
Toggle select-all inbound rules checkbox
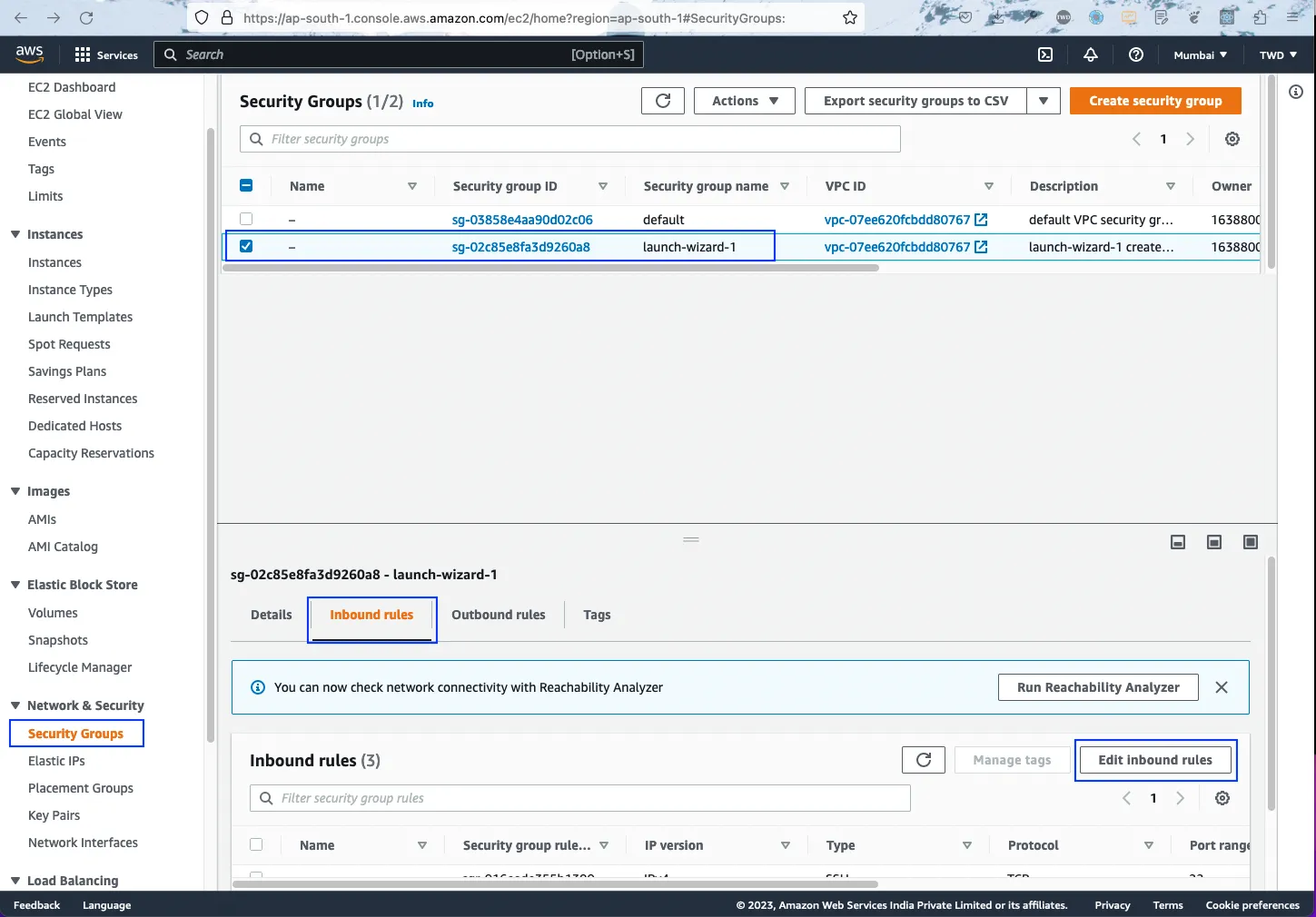coord(256,844)
